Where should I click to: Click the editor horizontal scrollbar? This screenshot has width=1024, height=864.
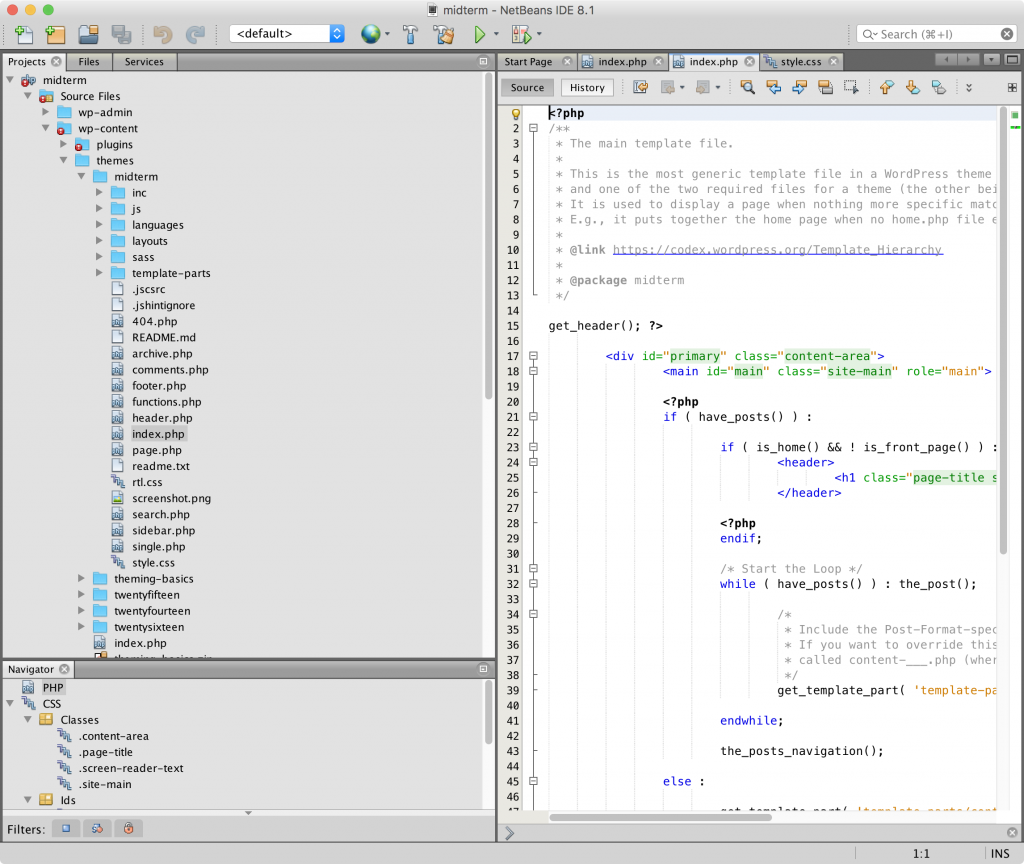pos(660,817)
